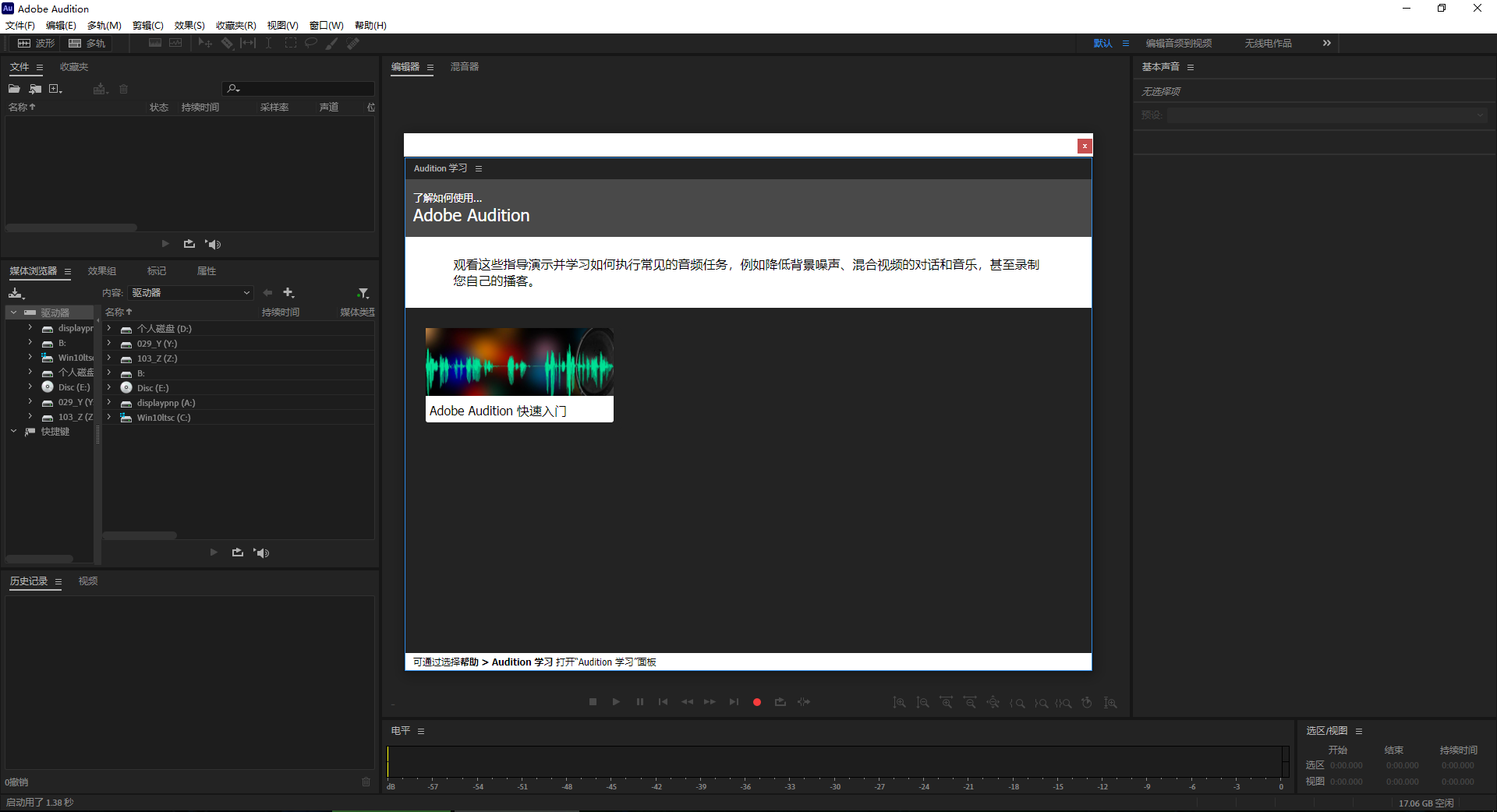This screenshot has height=812, width=1497.
Task: Select the Spot Healing Brush tool
Action: coord(352,43)
